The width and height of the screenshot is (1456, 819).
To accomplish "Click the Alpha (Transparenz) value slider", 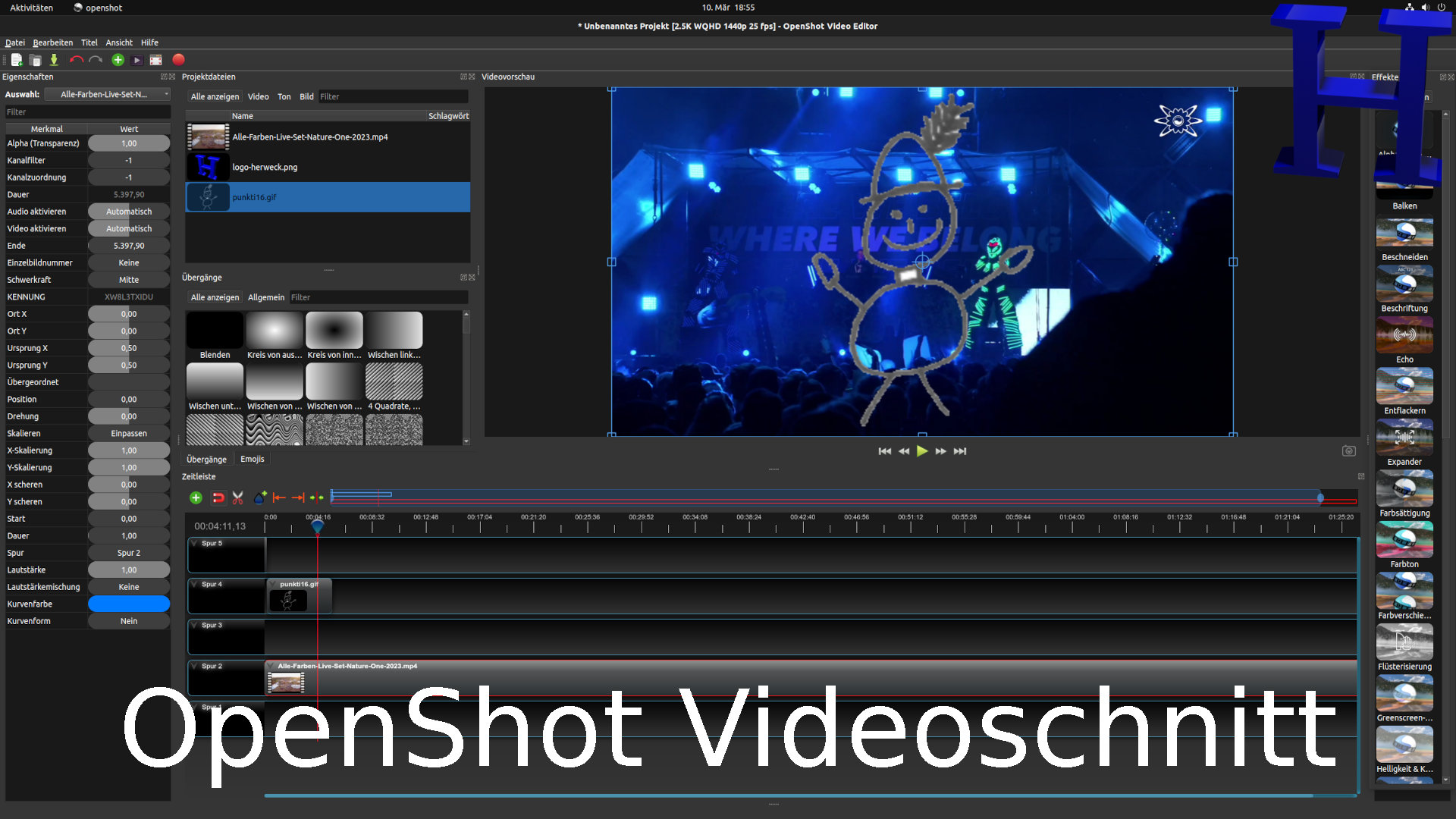I will [x=129, y=143].
